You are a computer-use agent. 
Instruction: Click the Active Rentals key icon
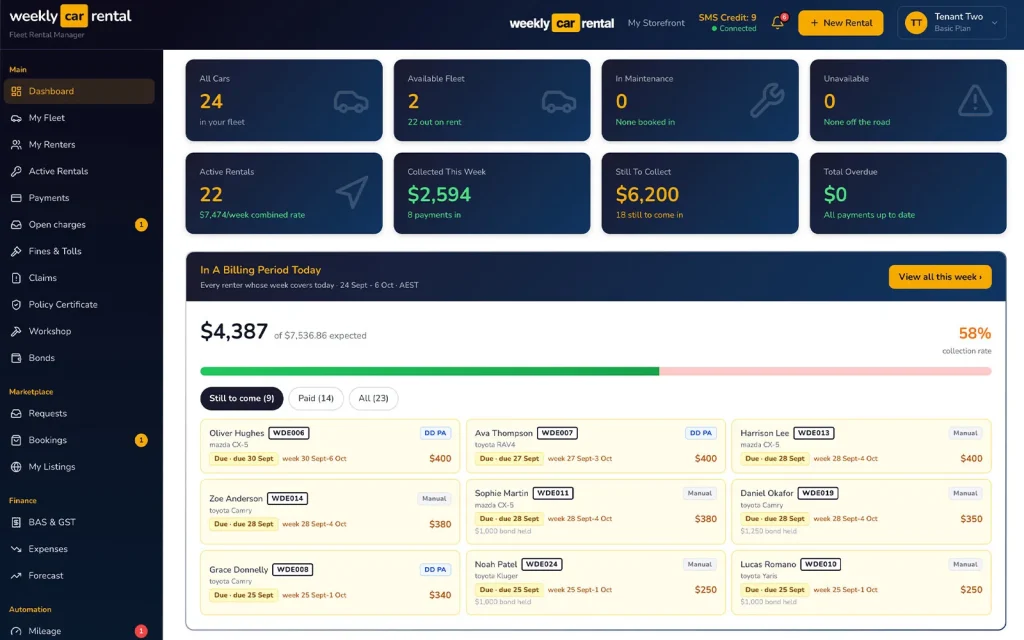(16, 171)
